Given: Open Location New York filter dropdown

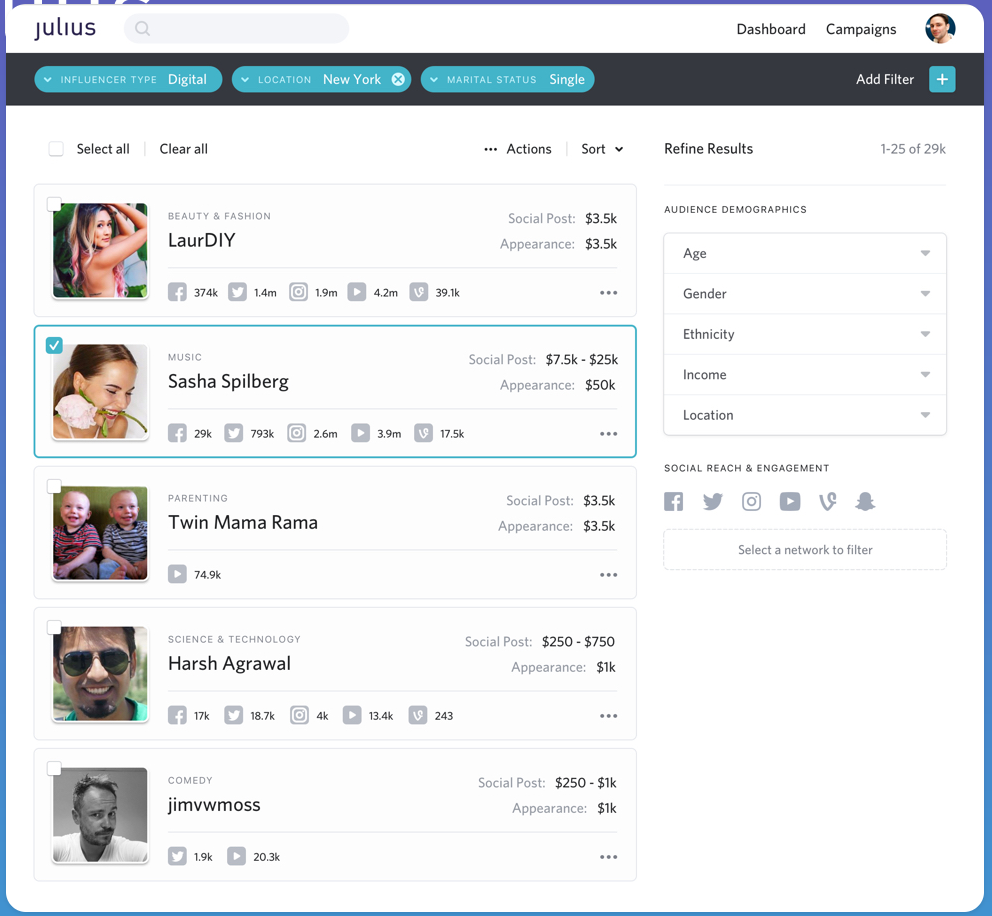Looking at the screenshot, I should click(321, 79).
